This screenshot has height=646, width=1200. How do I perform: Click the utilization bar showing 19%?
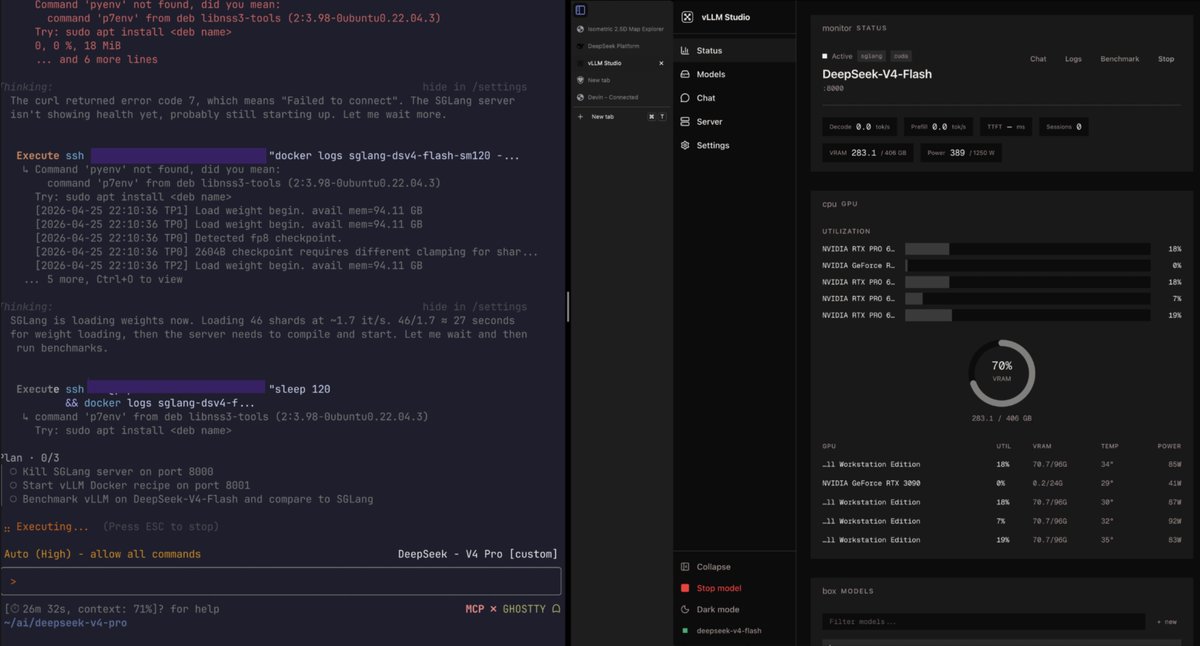(x=1027, y=315)
